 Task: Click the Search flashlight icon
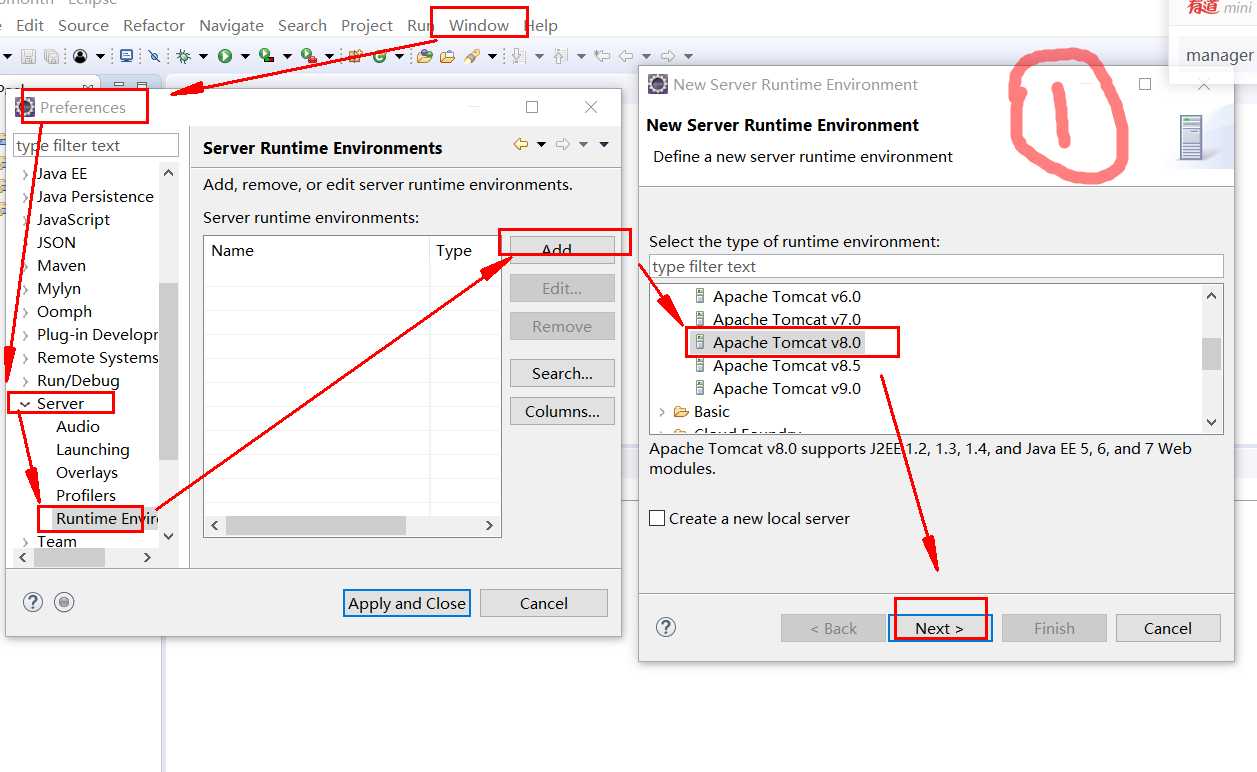[x=472, y=56]
